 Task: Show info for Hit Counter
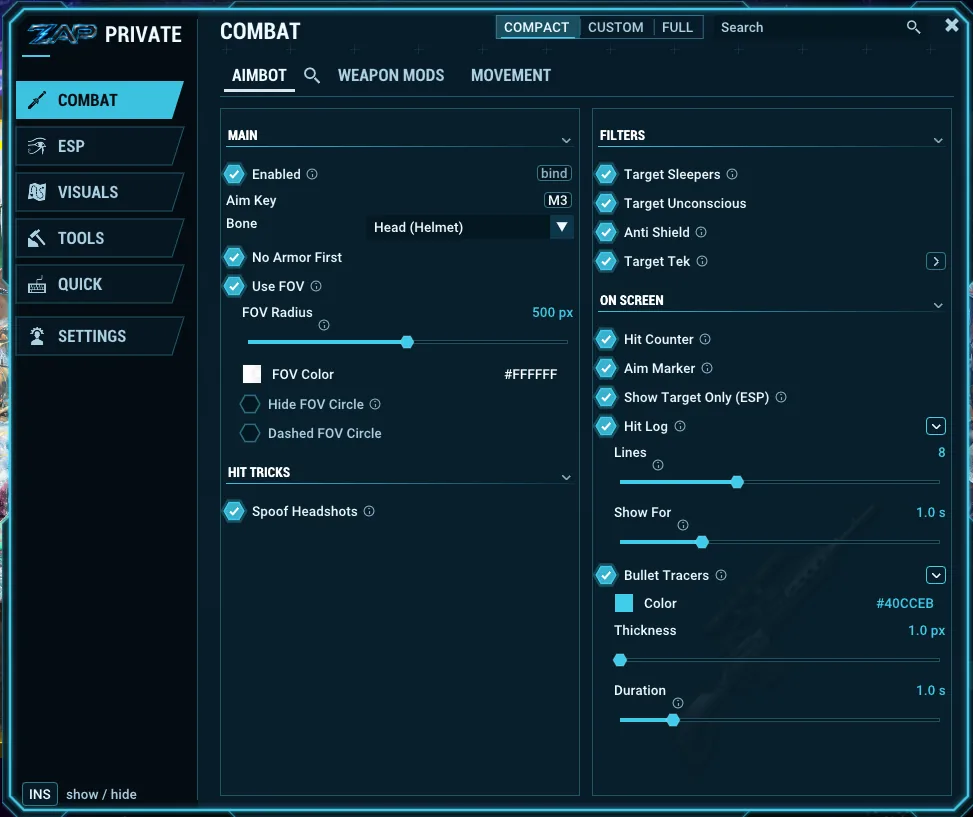(x=705, y=339)
